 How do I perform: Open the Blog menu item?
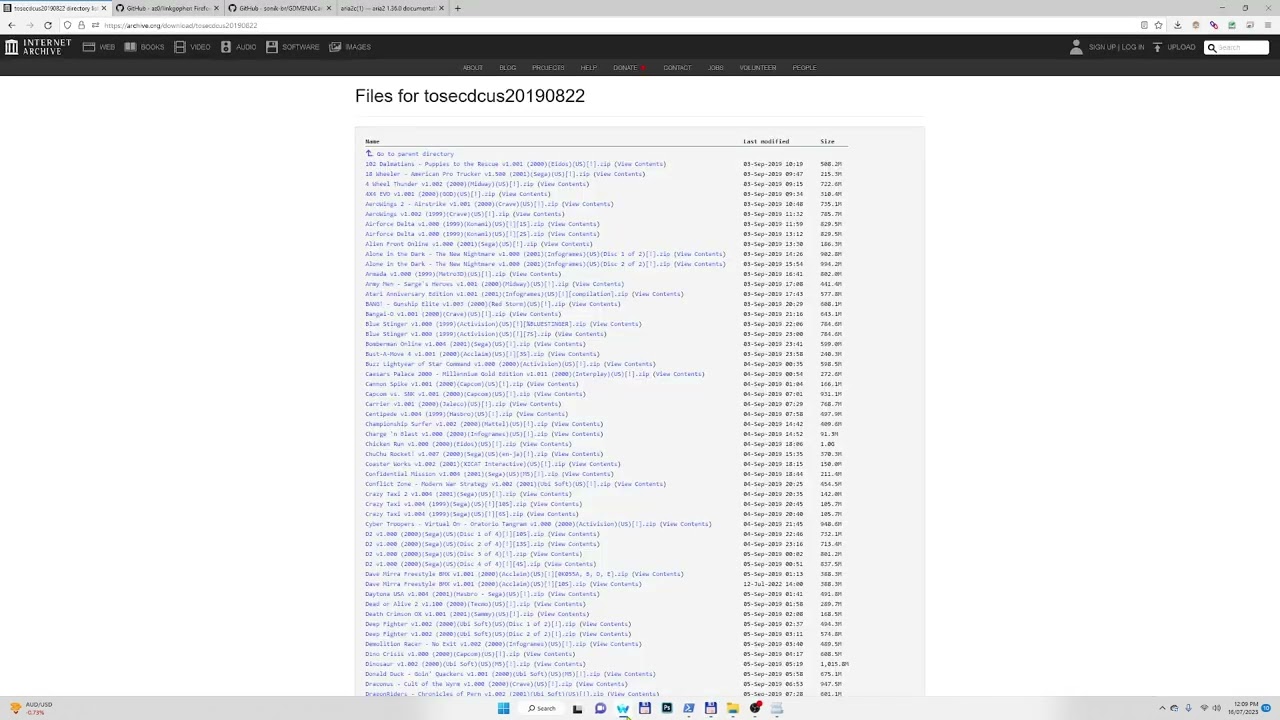point(508,68)
